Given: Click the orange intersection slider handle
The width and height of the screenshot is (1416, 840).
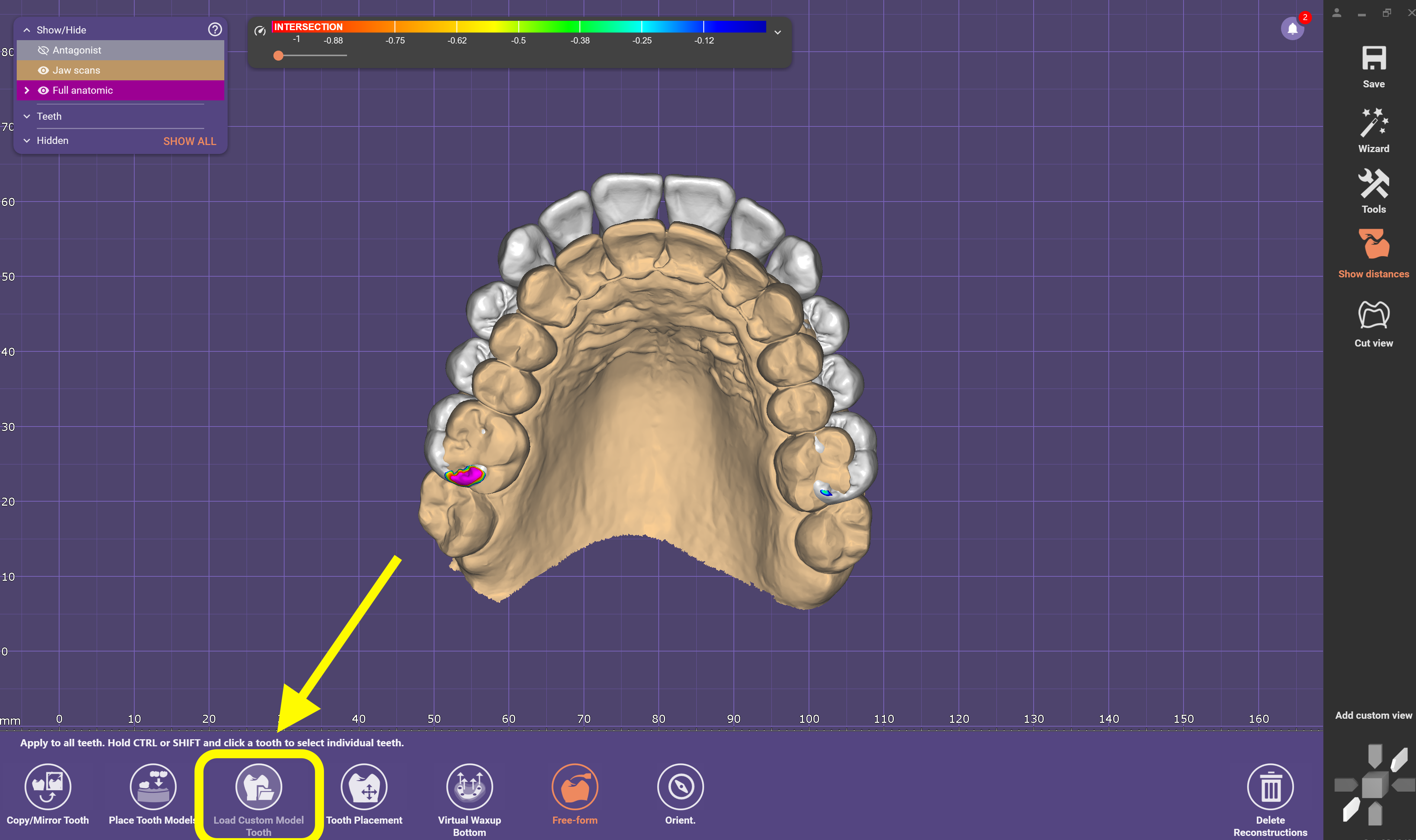Looking at the screenshot, I should click(278, 55).
